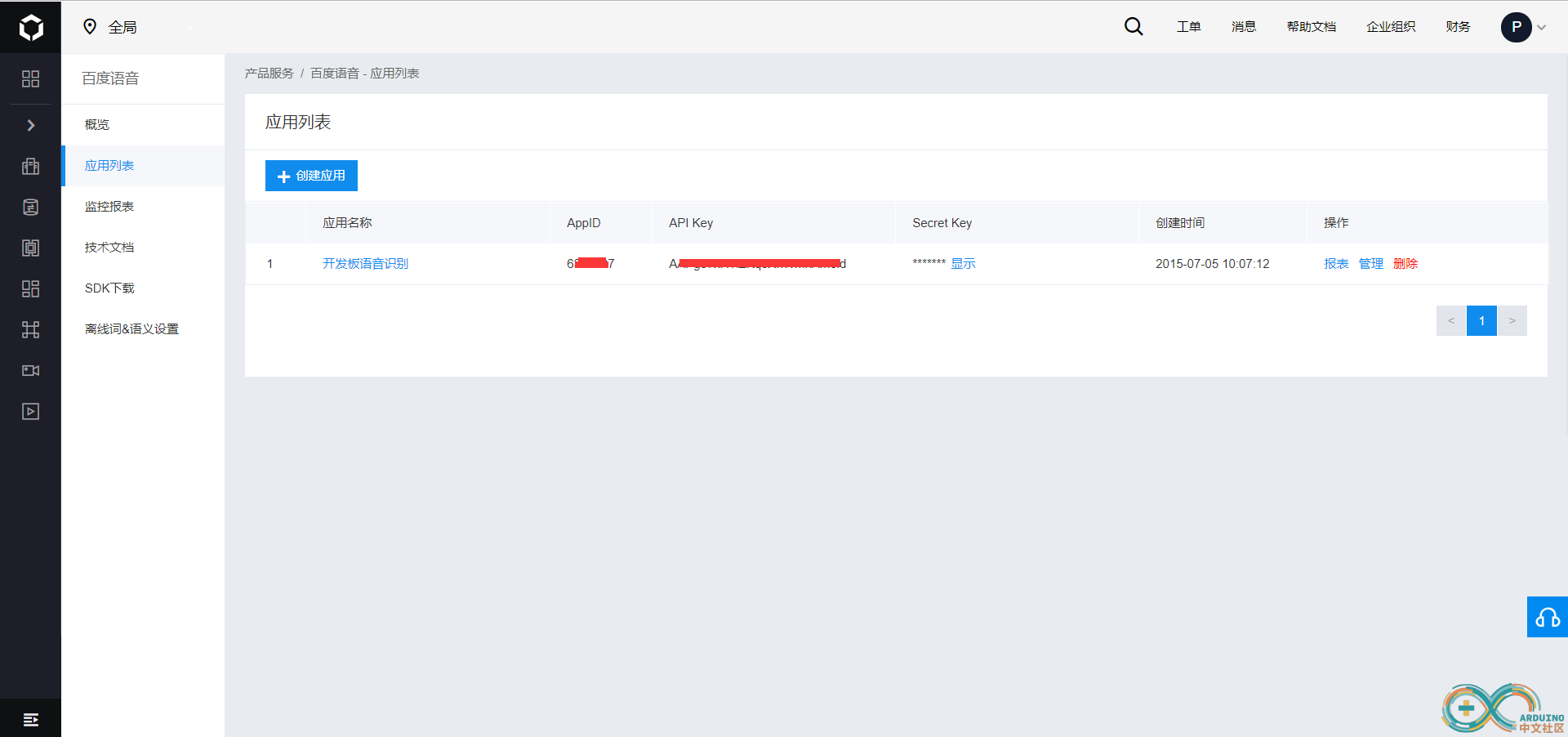The width and height of the screenshot is (1568, 737).
Task: Click the video camera icon in the left rail
Action: coord(30,370)
